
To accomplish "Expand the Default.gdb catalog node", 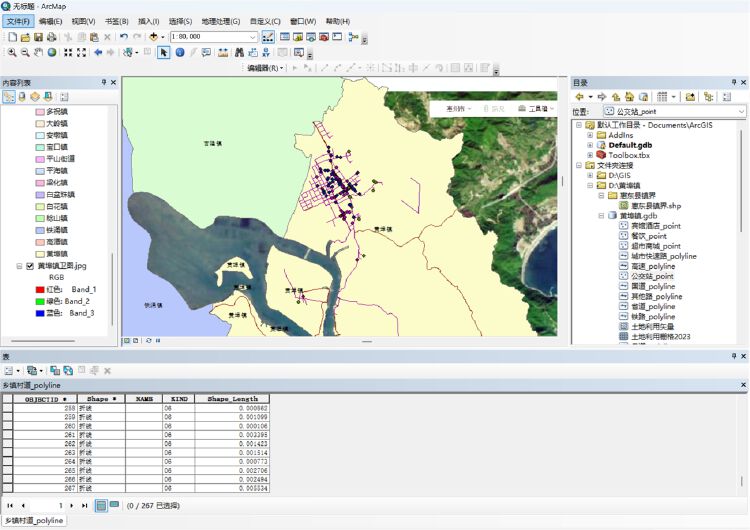I will click(x=590, y=145).
